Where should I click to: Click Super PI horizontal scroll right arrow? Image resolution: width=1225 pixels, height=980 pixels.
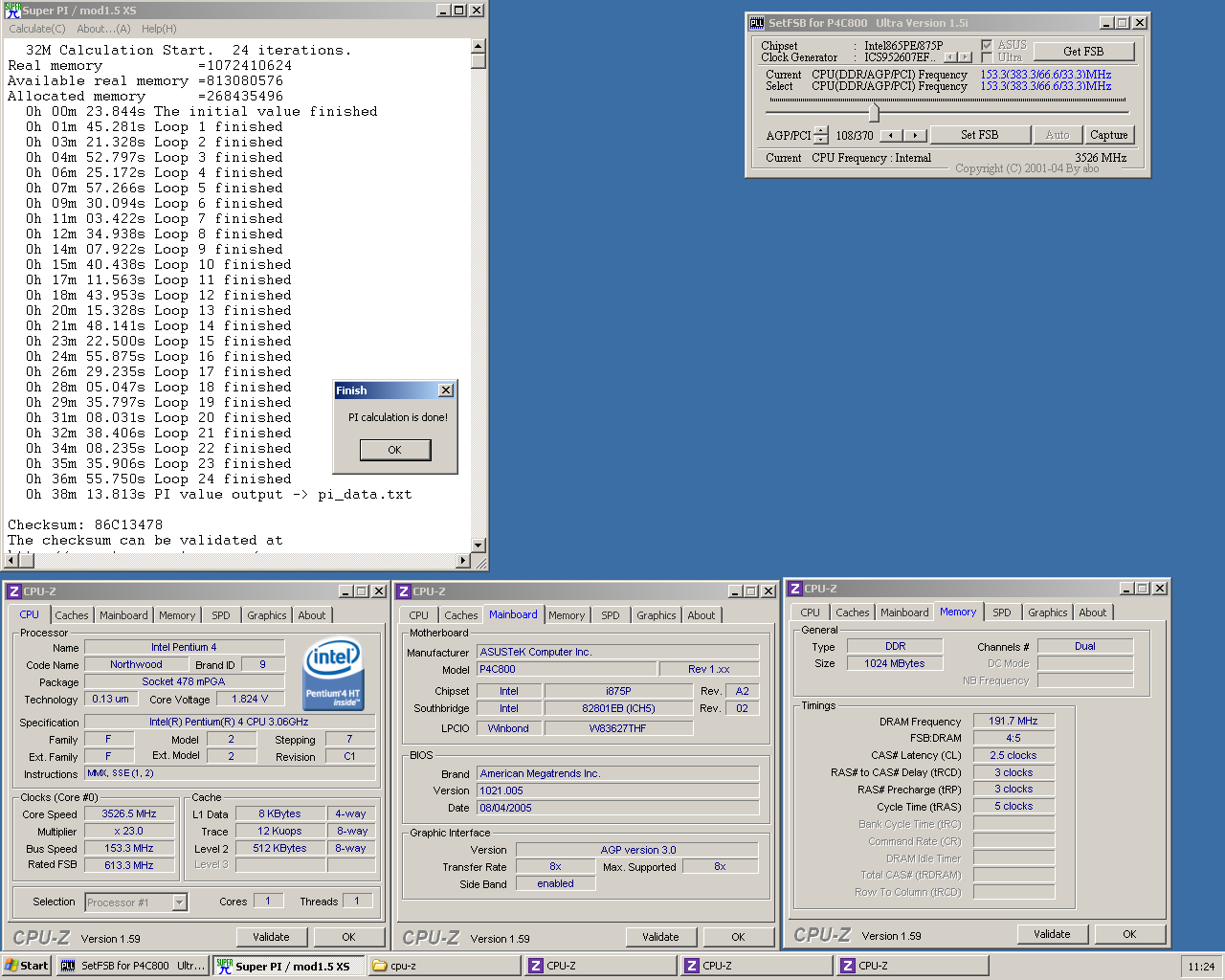tap(463, 561)
